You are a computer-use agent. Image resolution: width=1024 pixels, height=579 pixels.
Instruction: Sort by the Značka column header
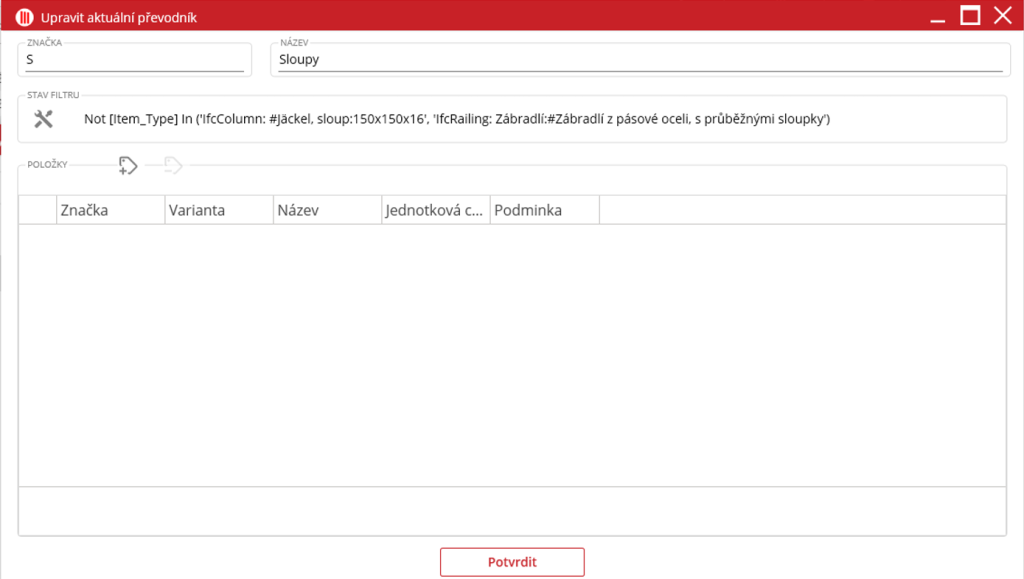(110, 210)
